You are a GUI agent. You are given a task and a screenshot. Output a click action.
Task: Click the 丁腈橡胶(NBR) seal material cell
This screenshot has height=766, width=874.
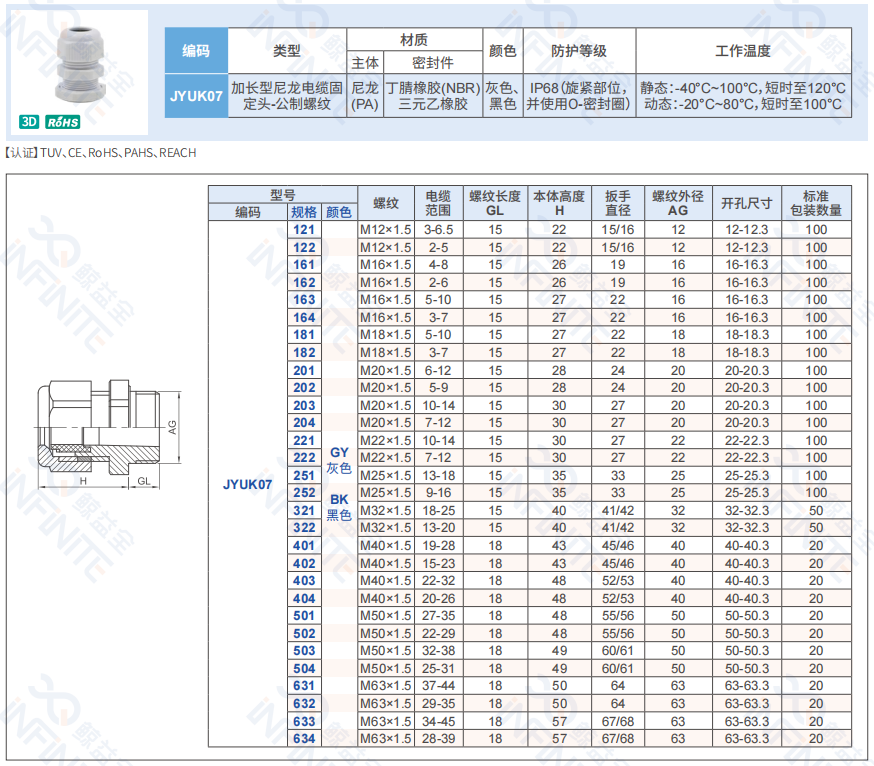pyautogui.click(x=433, y=96)
